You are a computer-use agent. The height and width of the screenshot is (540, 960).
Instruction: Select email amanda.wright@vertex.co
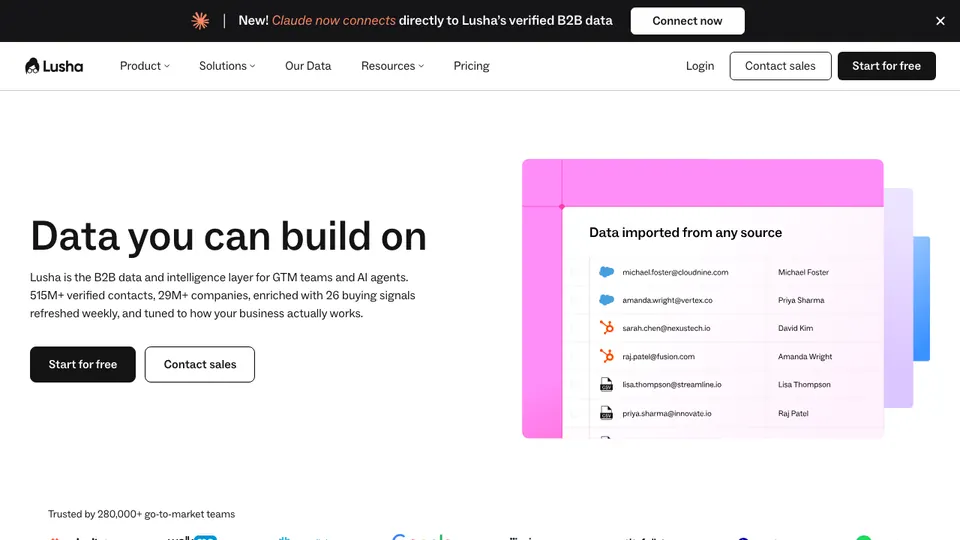667,300
